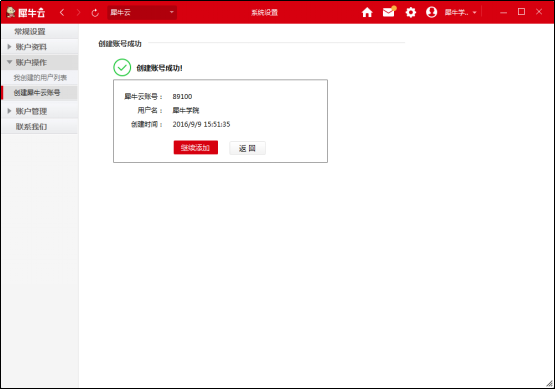This screenshot has height=390, width=556.
Task: Open messages via envelope icon
Action: [x=389, y=12]
